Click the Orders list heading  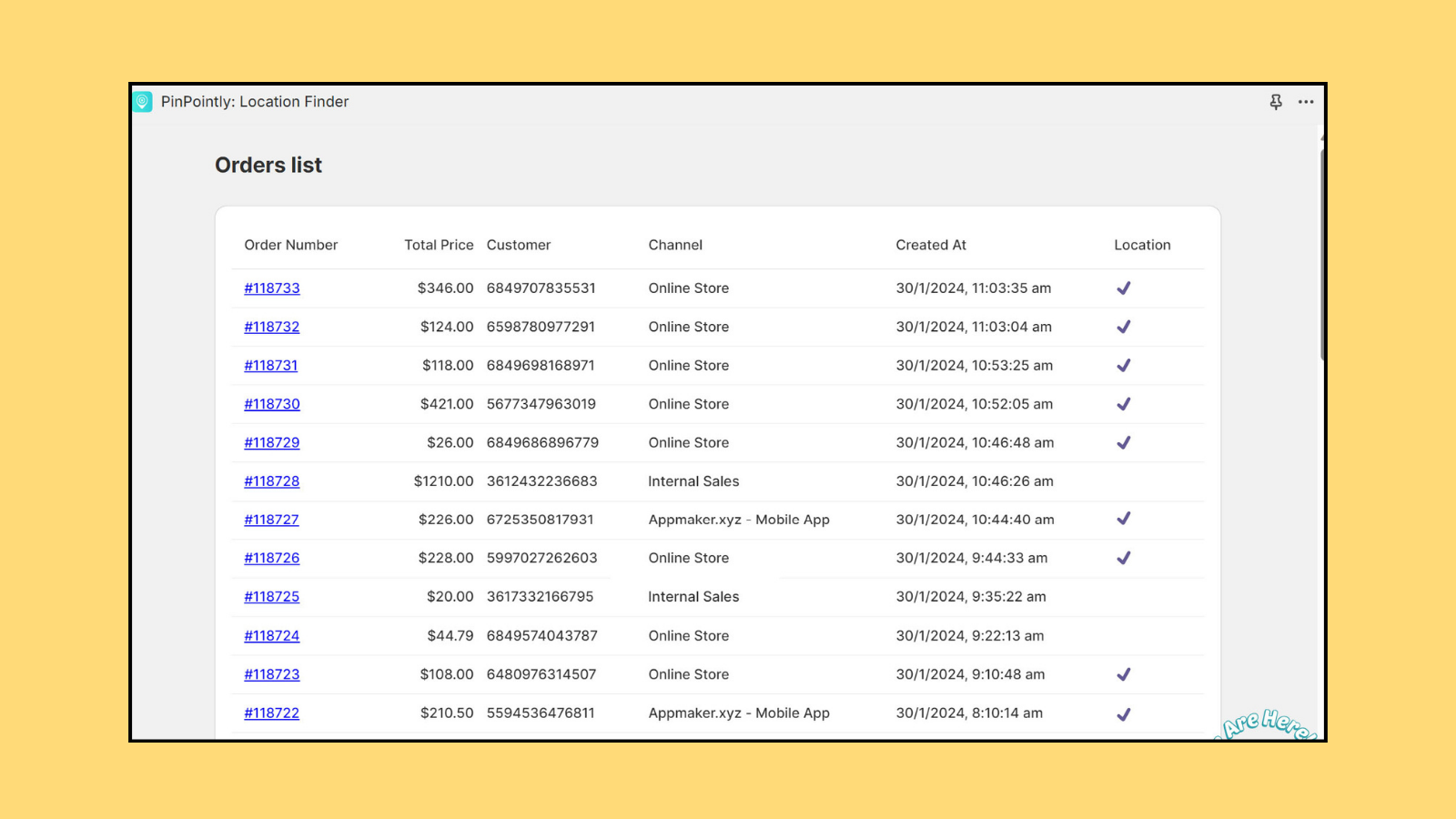pyautogui.click(x=268, y=165)
